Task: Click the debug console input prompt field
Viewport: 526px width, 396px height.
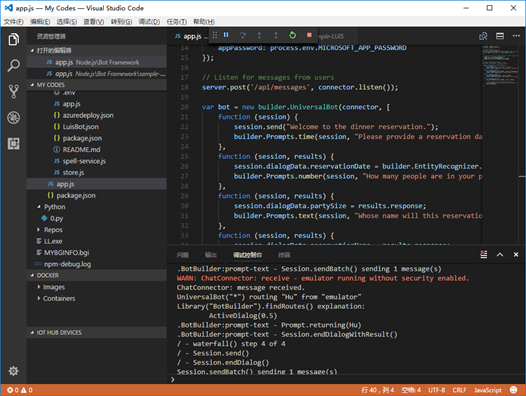Action: click(346, 379)
